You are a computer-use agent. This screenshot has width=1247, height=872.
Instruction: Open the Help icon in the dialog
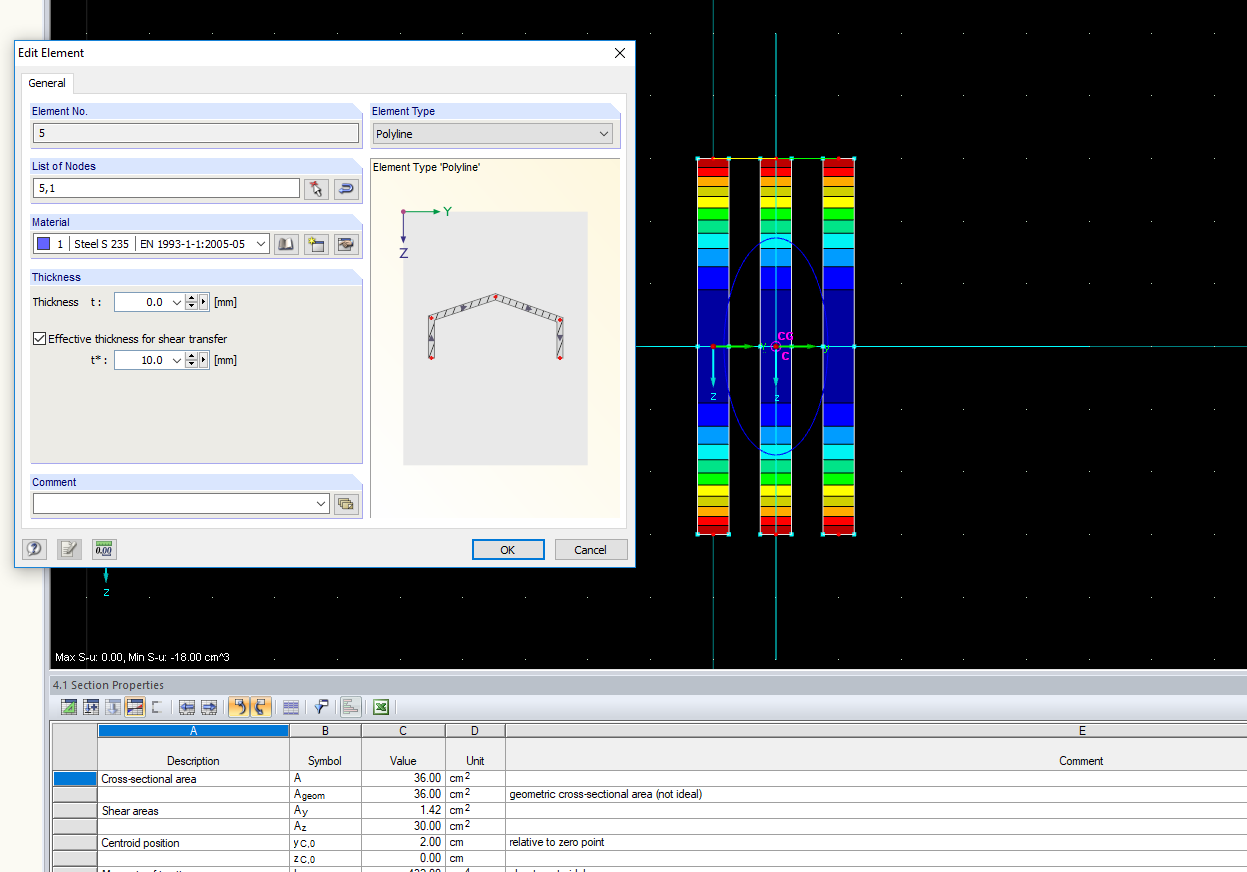click(x=34, y=549)
